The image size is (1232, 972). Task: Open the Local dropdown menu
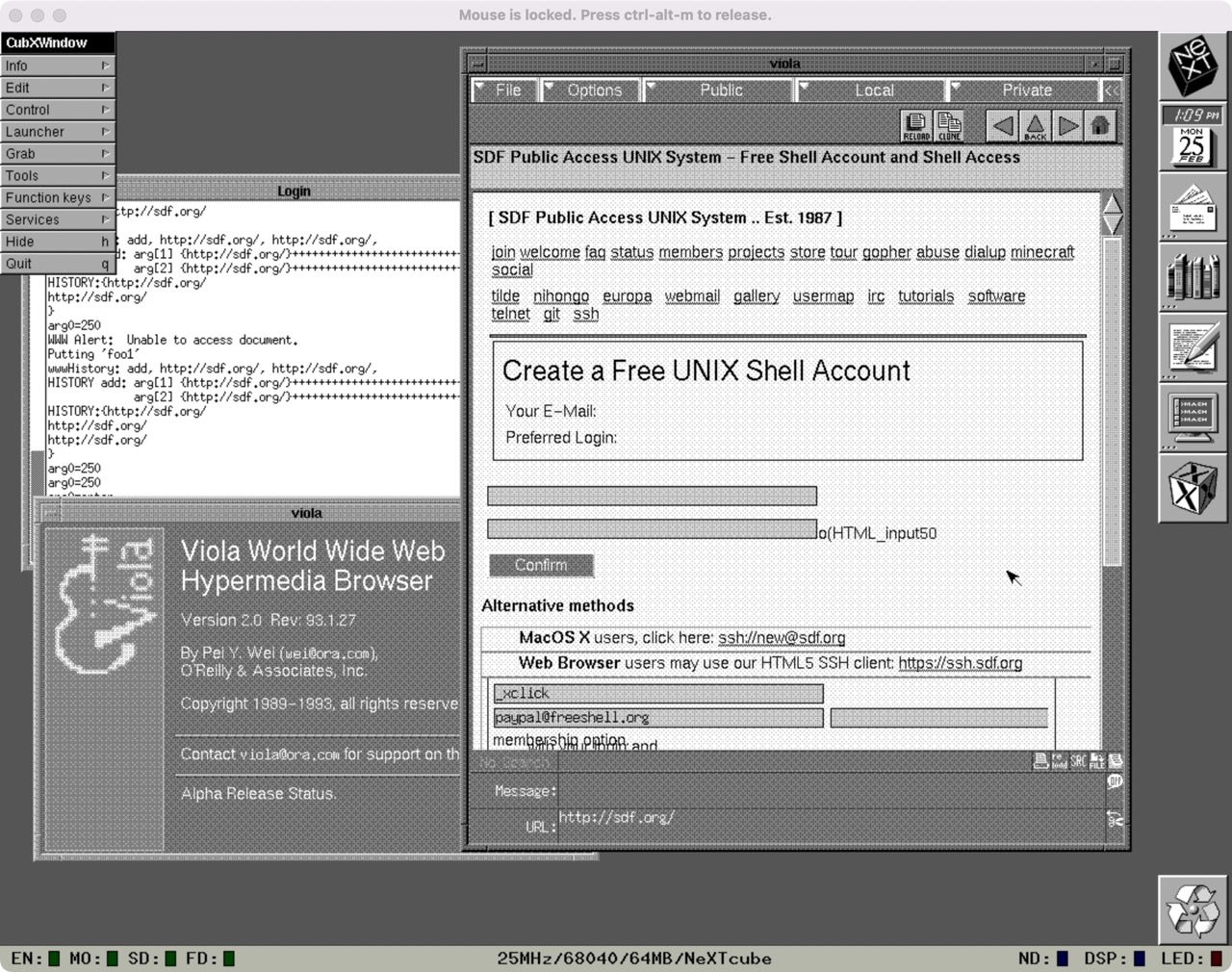871,90
